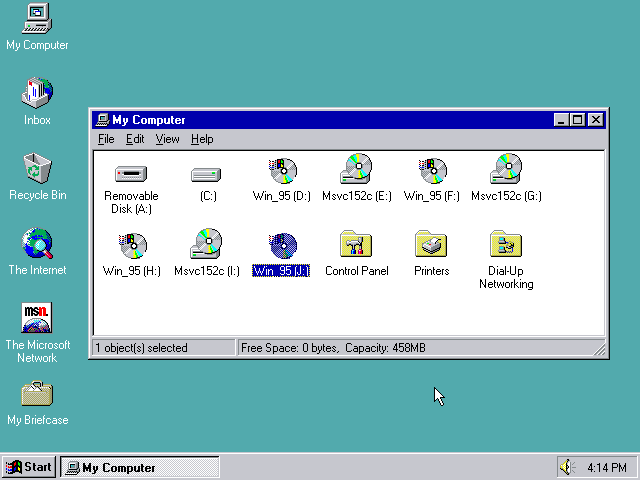Maximize the My Computer window

tap(578, 120)
